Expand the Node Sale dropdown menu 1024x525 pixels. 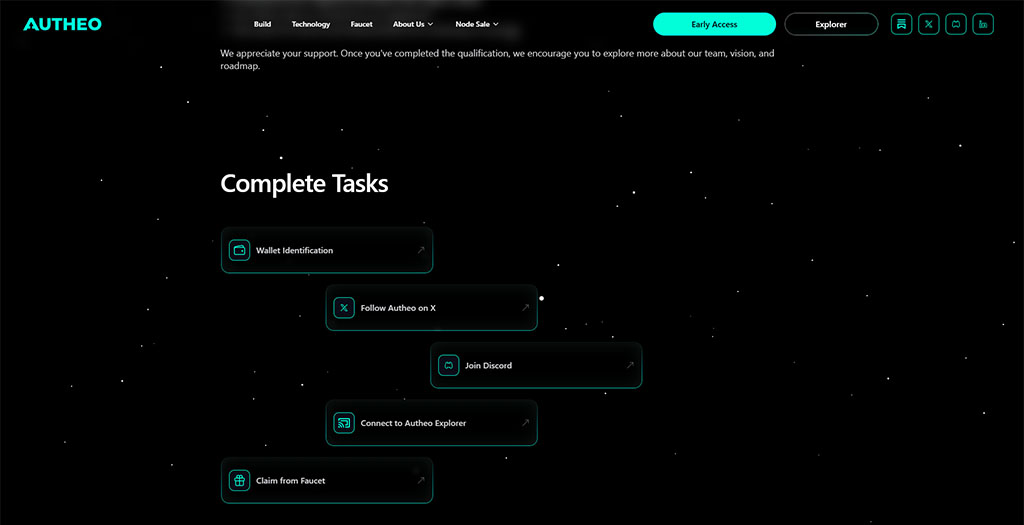coord(477,24)
